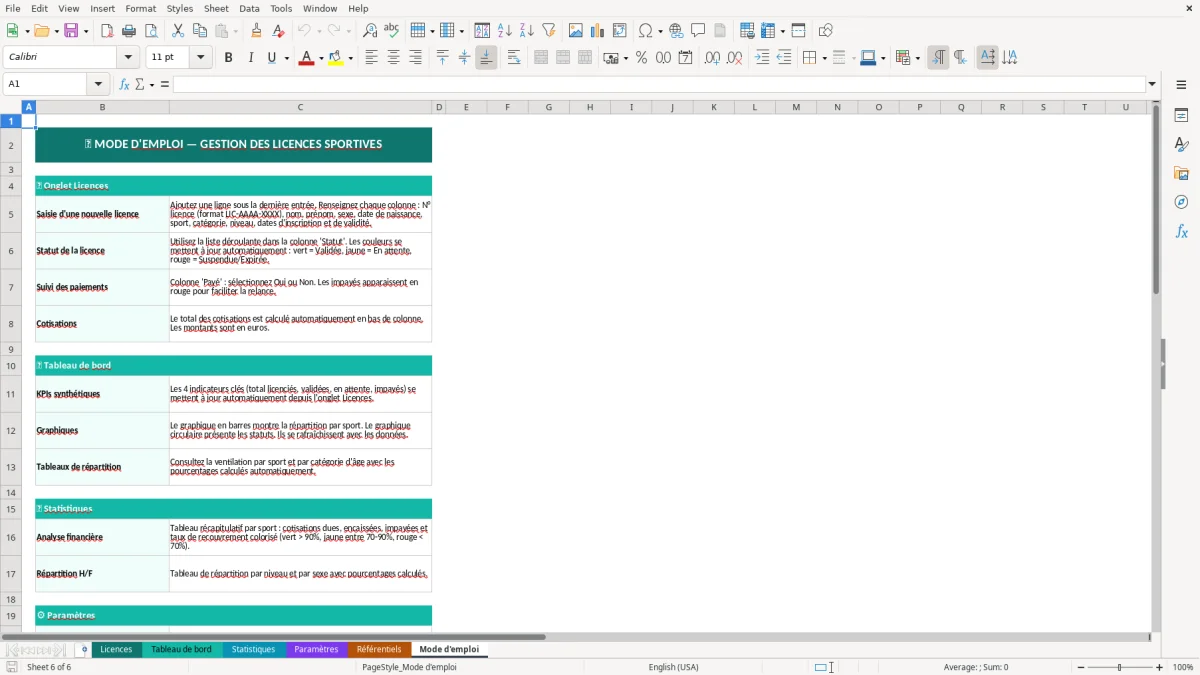Viewport: 1200px width, 675px height.
Task: Open the font name dropdown
Action: [x=130, y=58]
